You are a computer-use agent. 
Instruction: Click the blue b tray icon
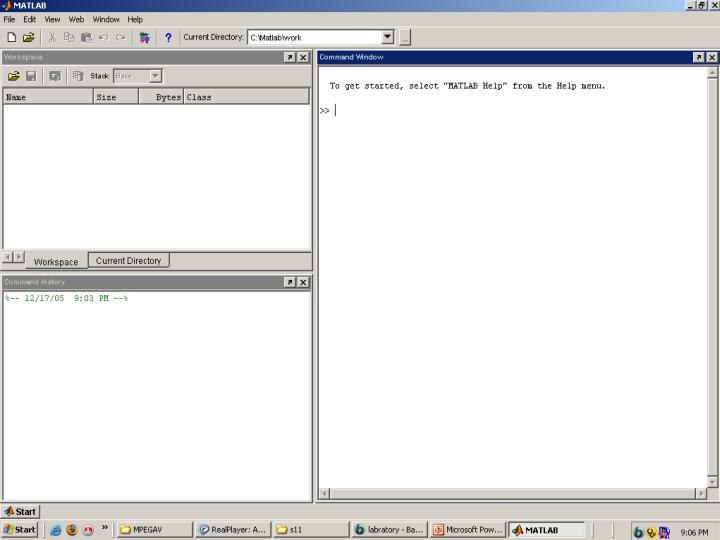pyautogui.click(x=638, y=532)
